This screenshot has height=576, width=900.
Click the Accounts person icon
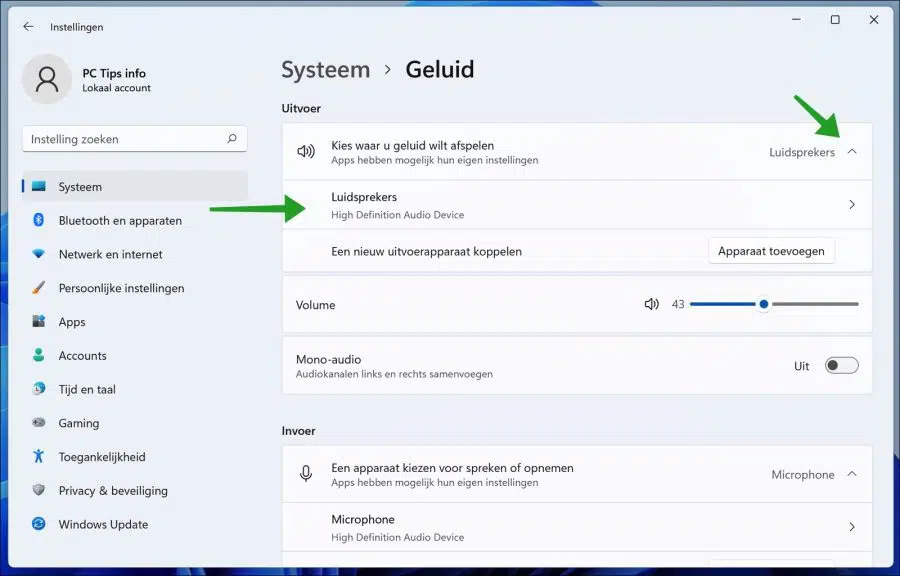[x=38, y=355]
